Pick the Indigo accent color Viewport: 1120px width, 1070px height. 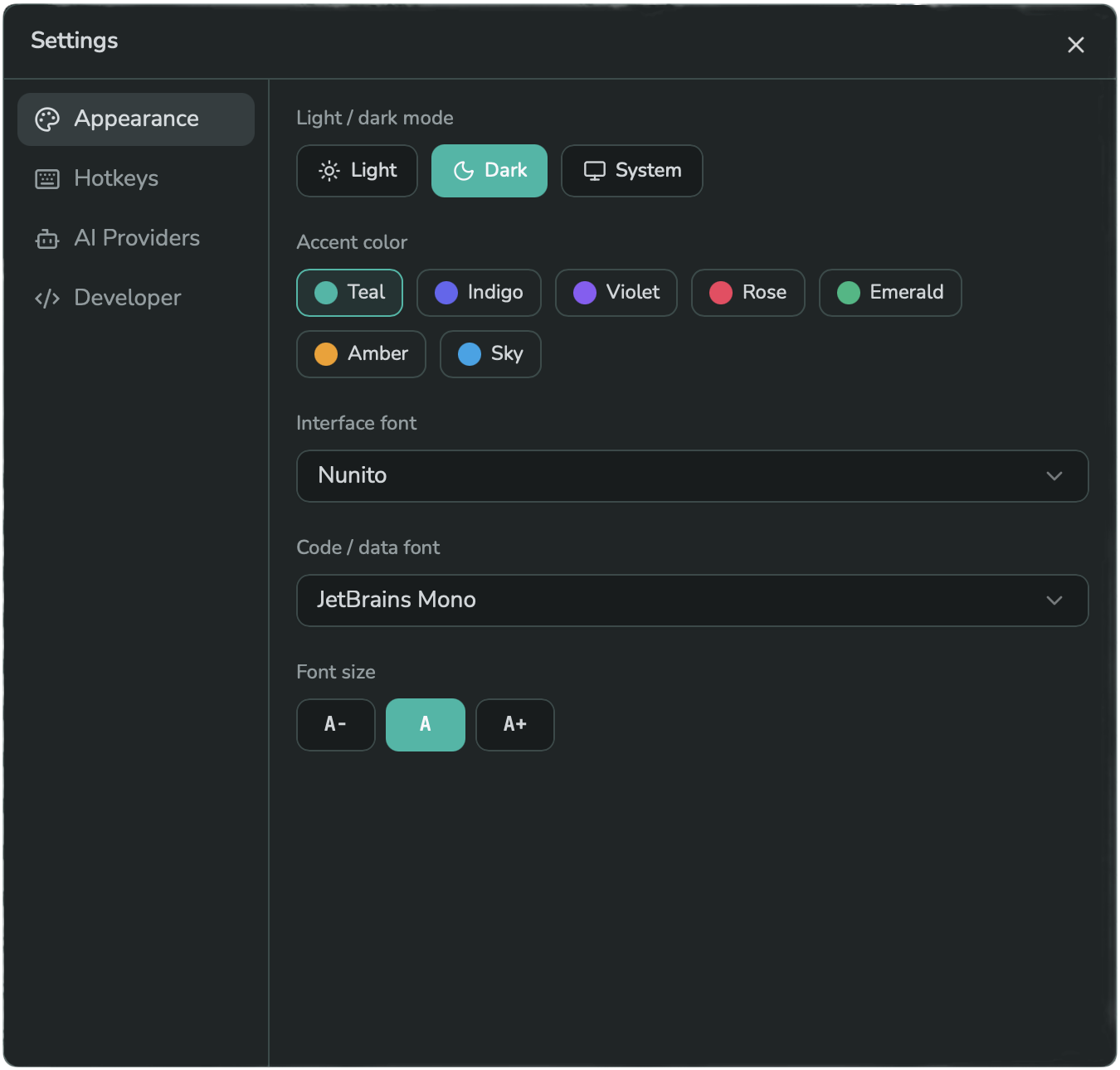click(479, 293)
